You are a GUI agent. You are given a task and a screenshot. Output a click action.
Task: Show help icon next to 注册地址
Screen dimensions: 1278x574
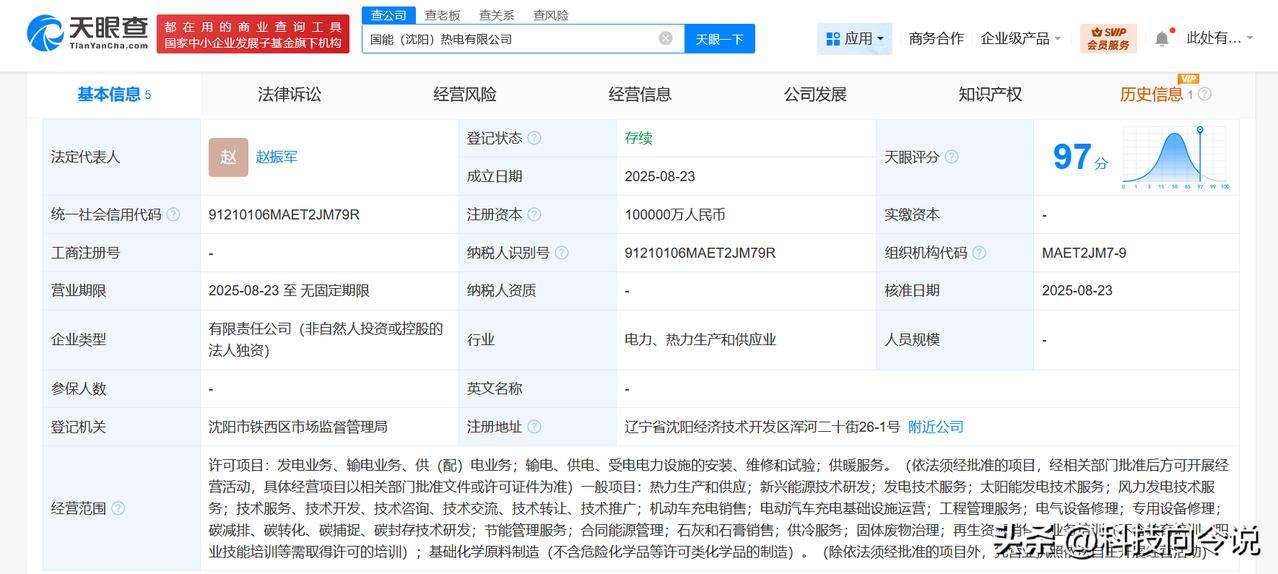[534, 427]
